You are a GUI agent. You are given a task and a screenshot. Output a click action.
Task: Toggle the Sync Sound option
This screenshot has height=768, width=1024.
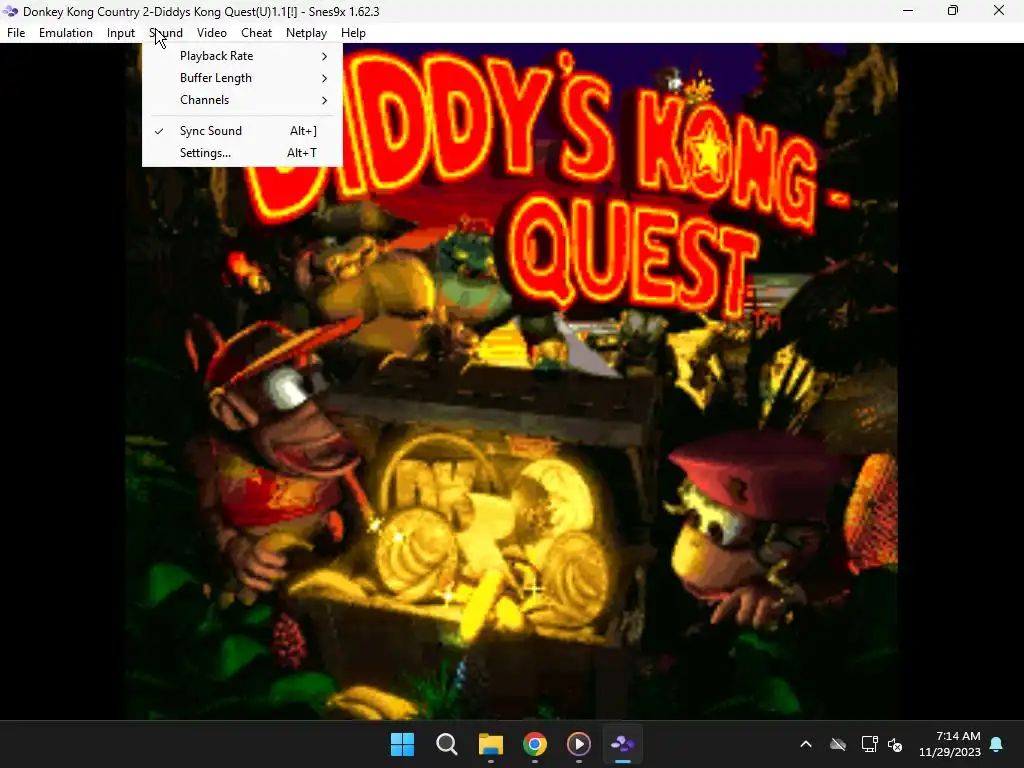(x=242, y=131)
